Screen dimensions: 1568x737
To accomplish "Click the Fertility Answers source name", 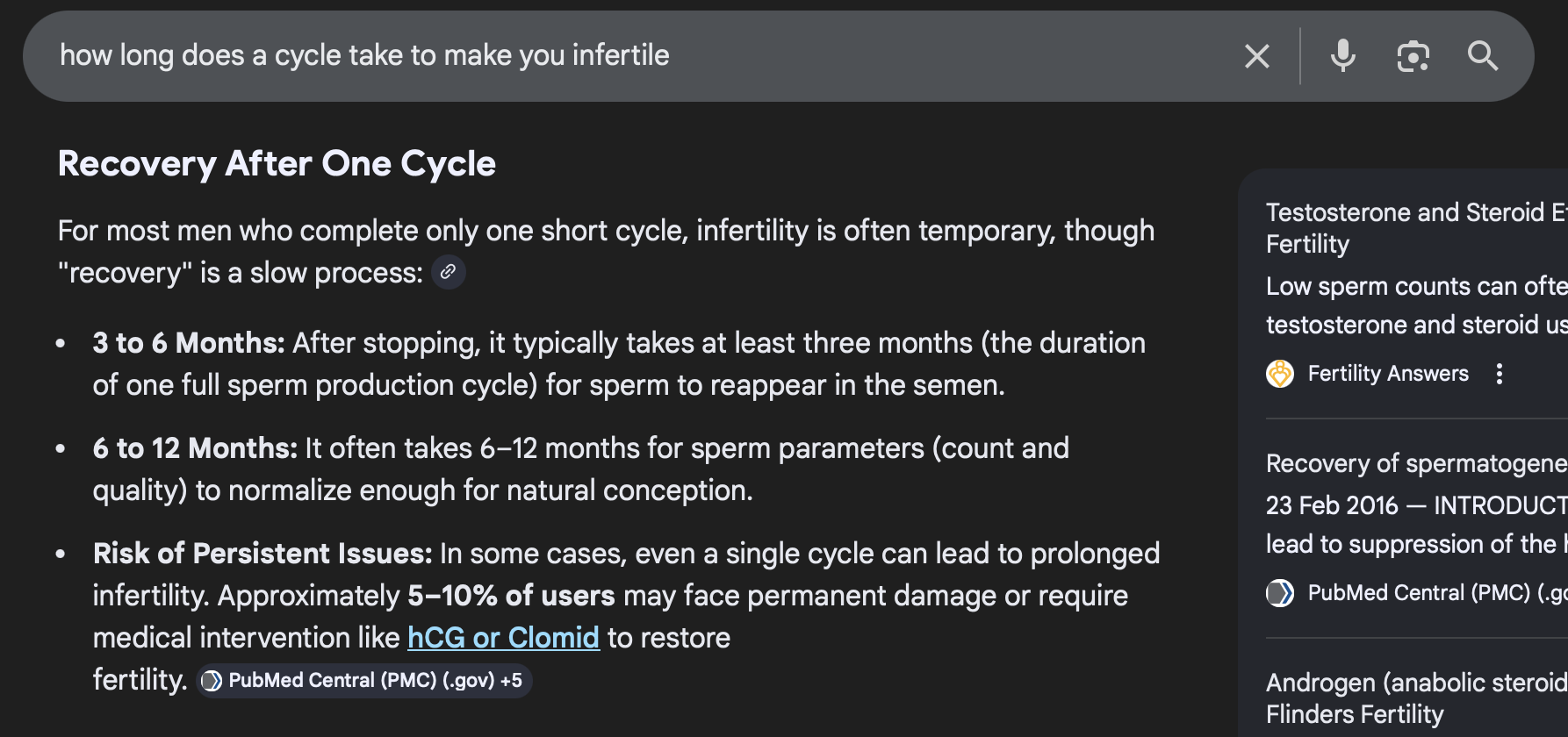I will click(1387, 374).
